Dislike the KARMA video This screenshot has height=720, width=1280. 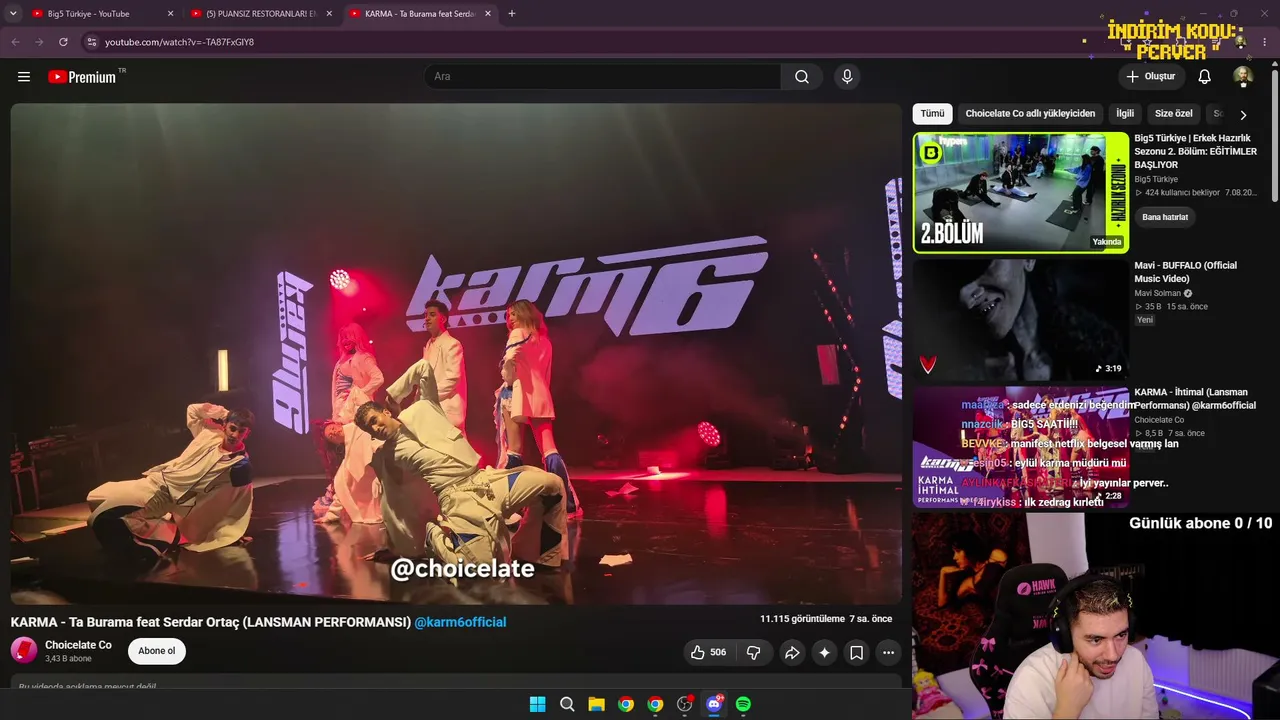754,653
